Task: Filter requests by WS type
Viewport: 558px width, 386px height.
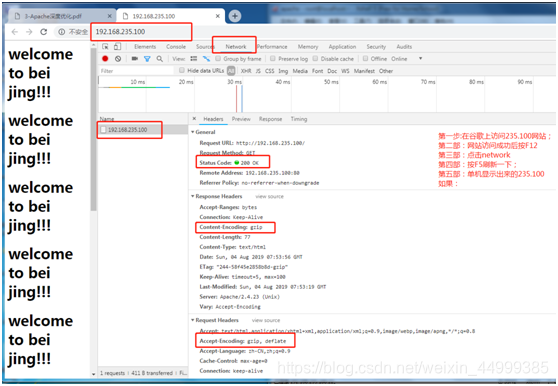Action: point(345,71)
